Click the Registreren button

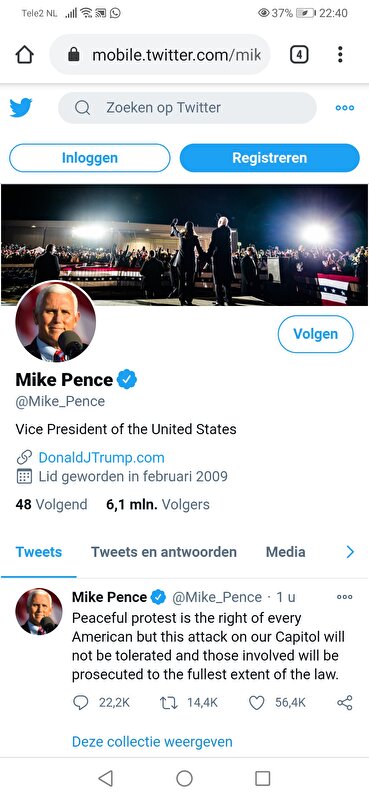click(x=269, y=158)
